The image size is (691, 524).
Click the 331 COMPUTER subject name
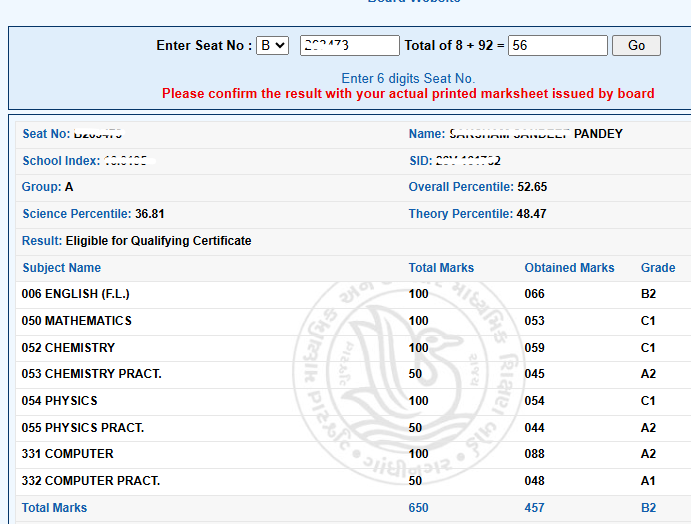[x=67, y=454]
